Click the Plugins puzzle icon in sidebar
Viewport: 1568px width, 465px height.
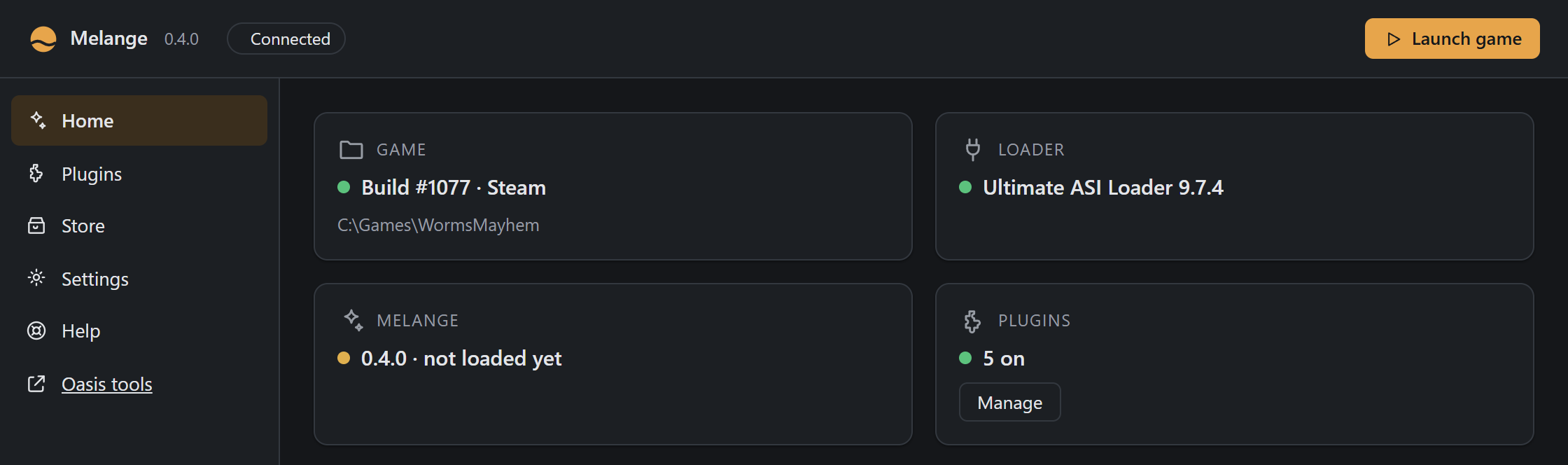coord(36,173)
